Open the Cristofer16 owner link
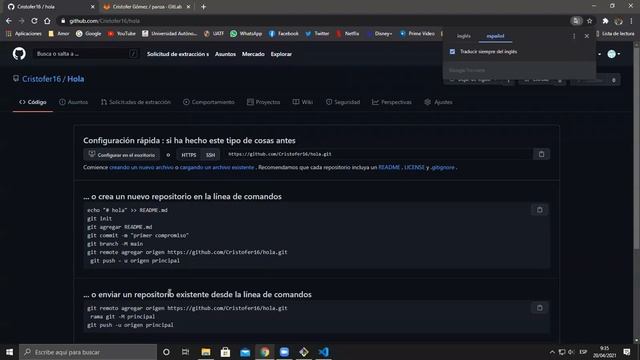The width and height of the screenshot is (640, 360). tap(41, 79)
